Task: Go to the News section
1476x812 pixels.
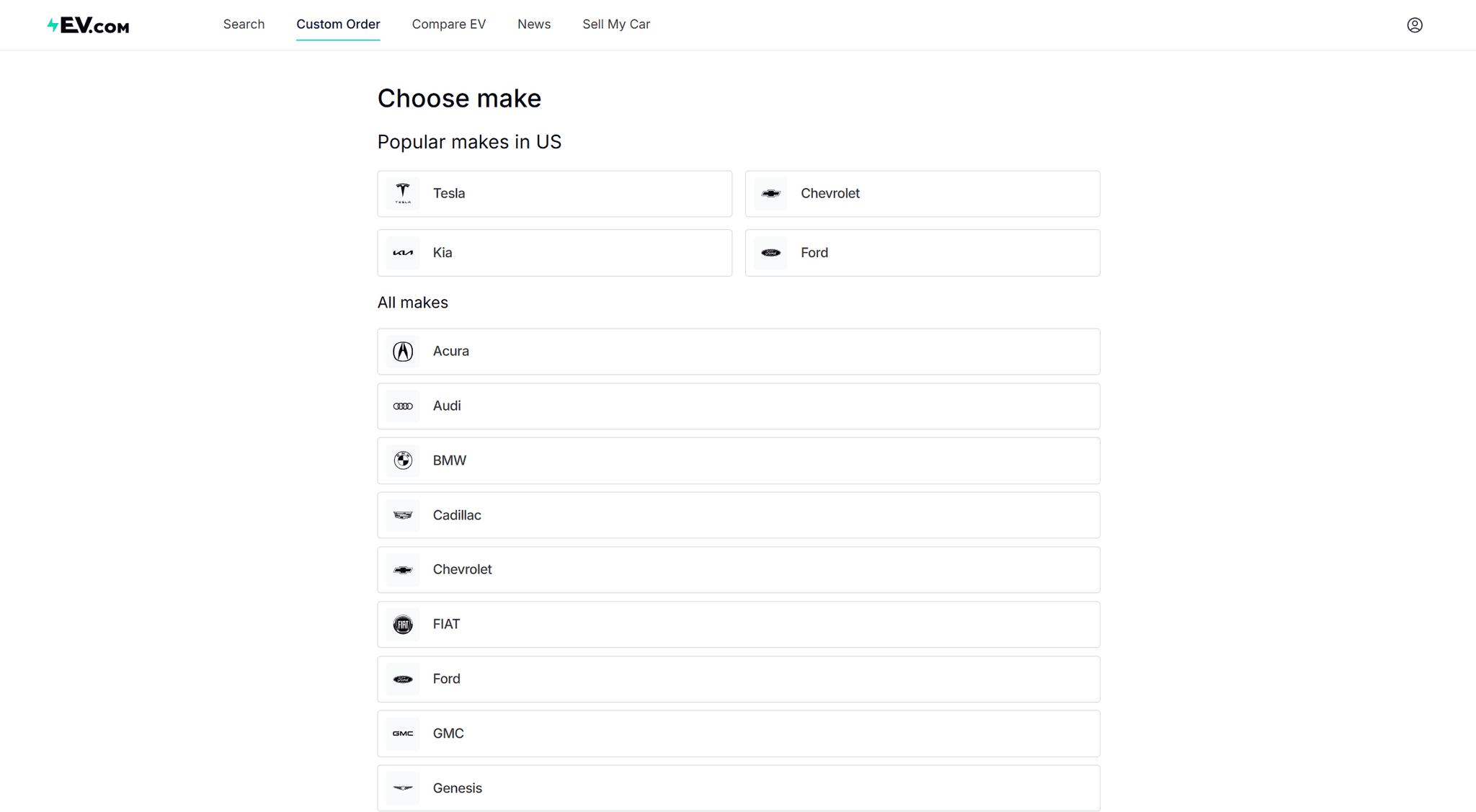Action: point(534,24)
